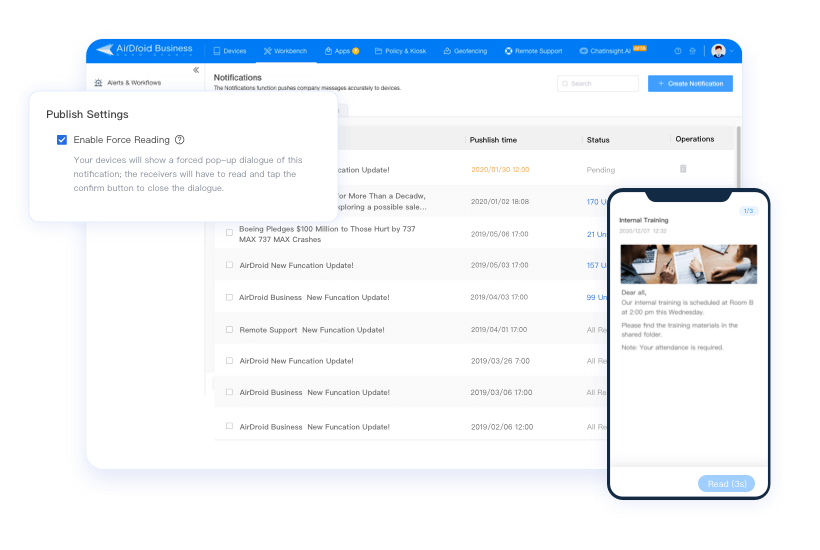Screen dimensions: 820x550
Task: Click the Pending status text
Action: tap(600, 170)
